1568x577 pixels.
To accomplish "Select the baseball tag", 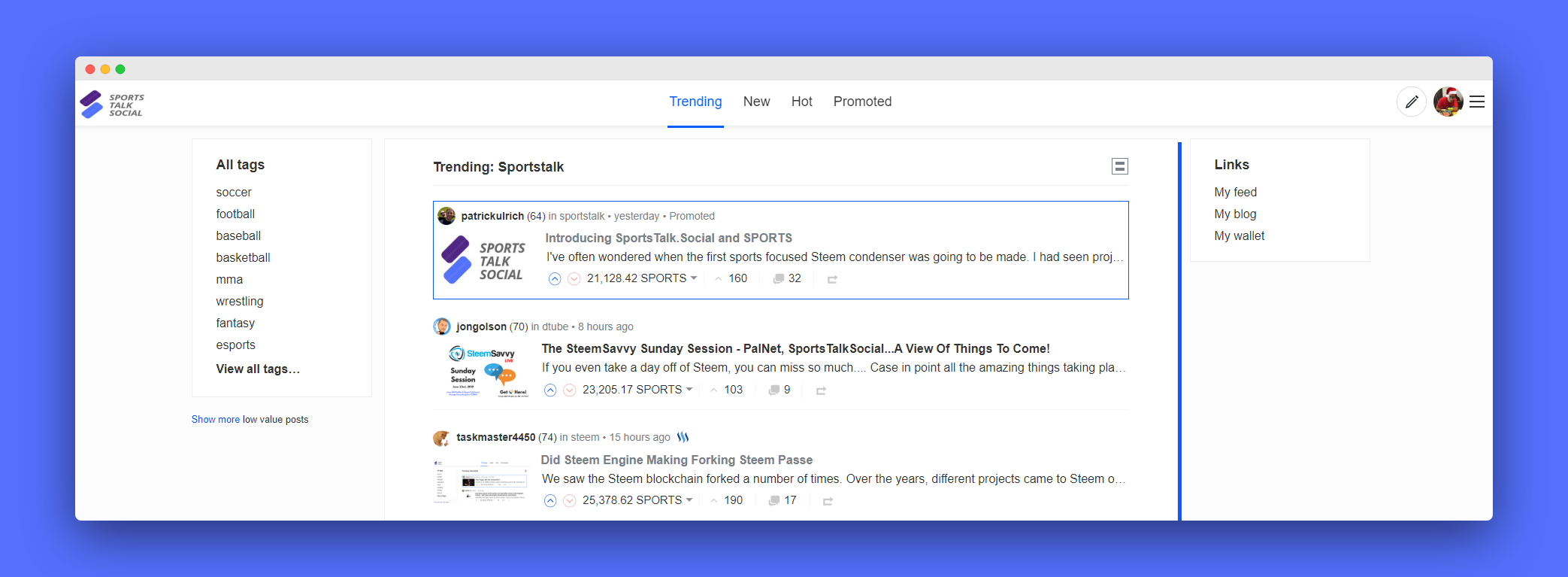I will tap(238, 236).
